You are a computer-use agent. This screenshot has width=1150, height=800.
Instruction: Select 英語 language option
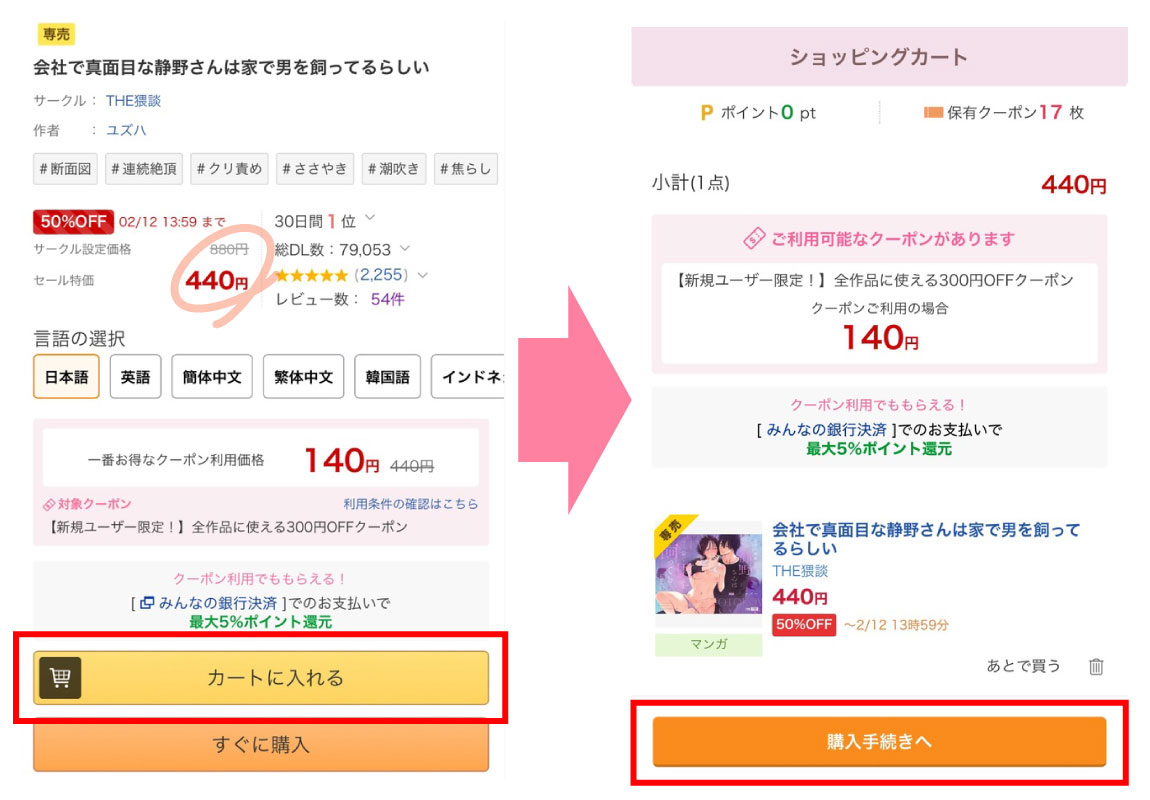pyautogui.click(x=136, y=377)
